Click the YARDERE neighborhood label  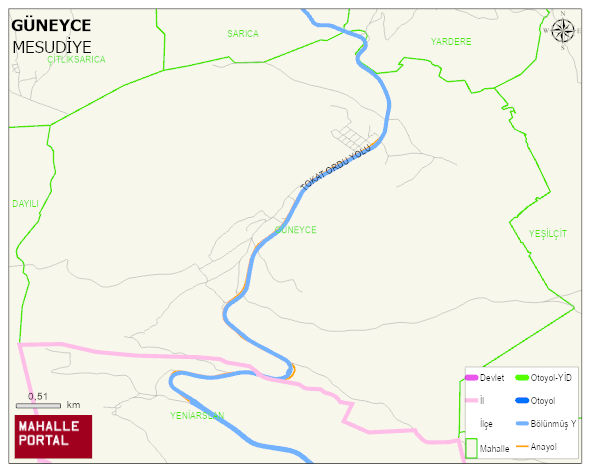click(451, 41)
